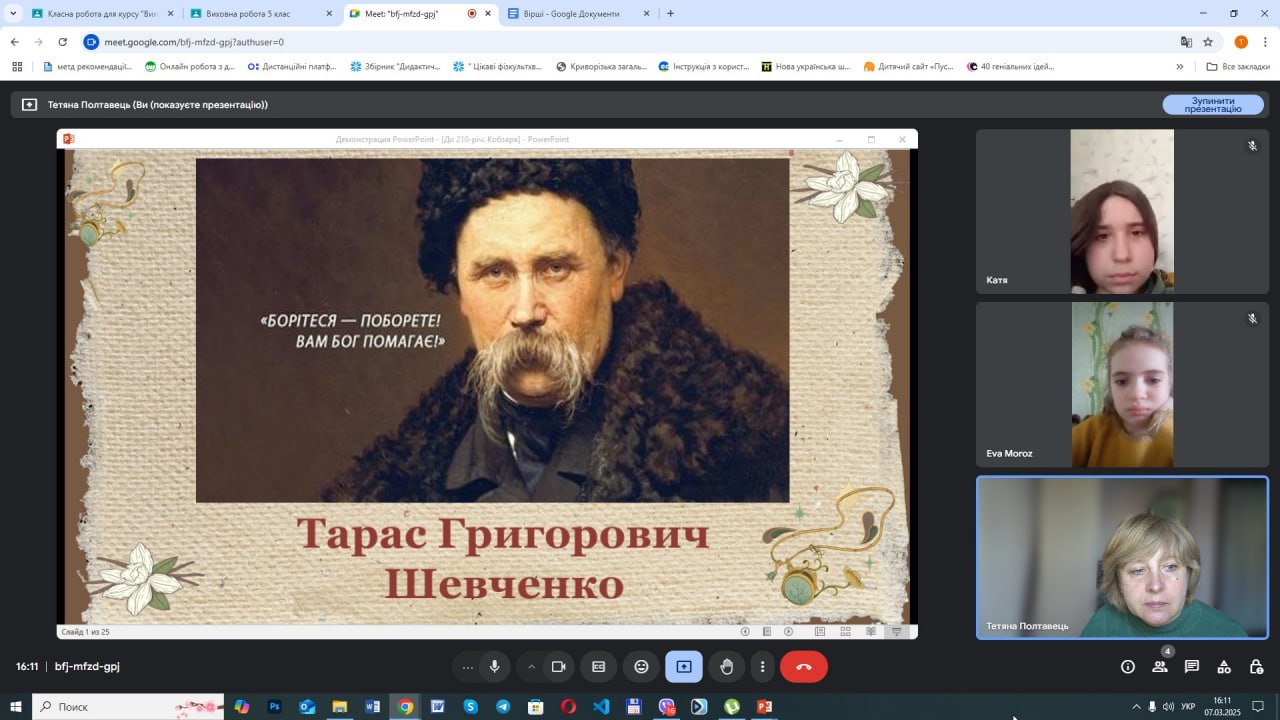This screenshot has width=1280, height=720.
Task: Open Visual Studio Code from taskbar
Action: coord(601,707)
